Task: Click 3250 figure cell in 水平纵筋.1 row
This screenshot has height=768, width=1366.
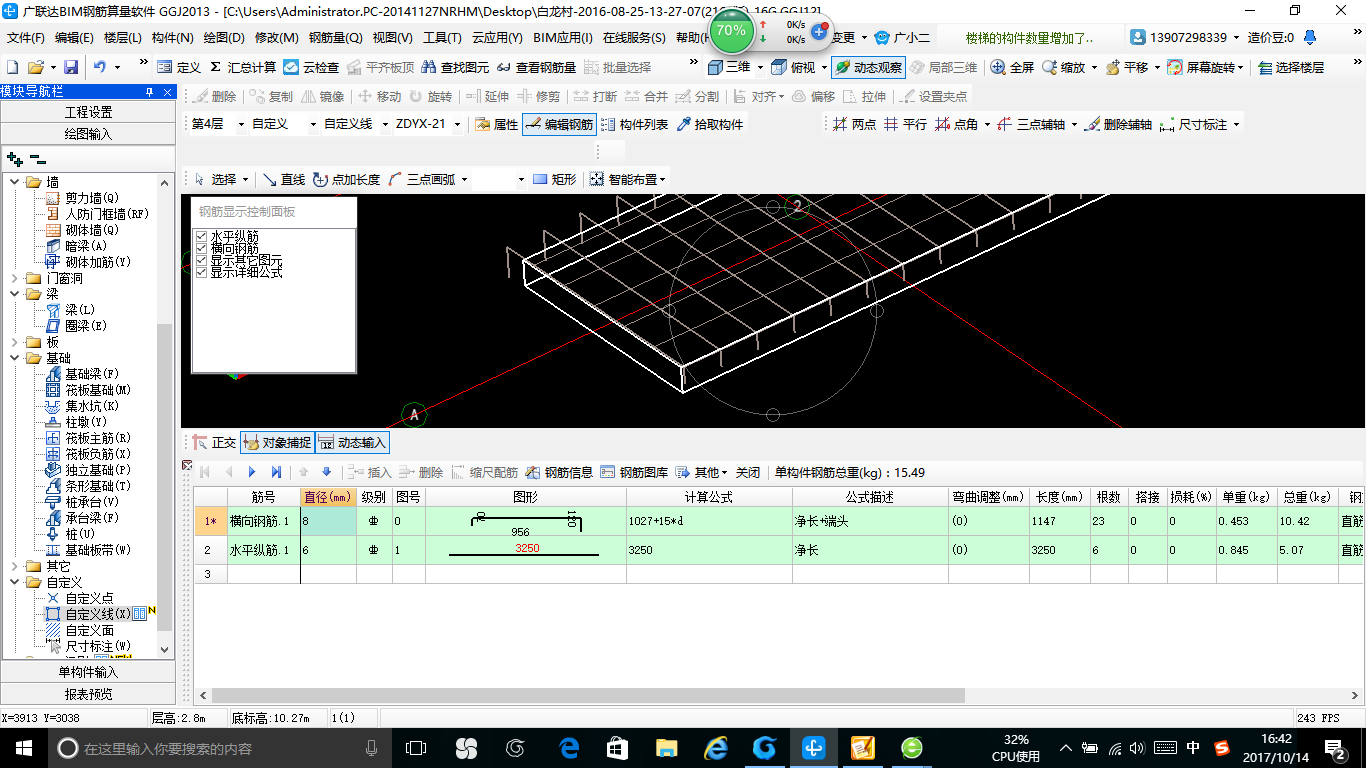Action: coord(526,549)
